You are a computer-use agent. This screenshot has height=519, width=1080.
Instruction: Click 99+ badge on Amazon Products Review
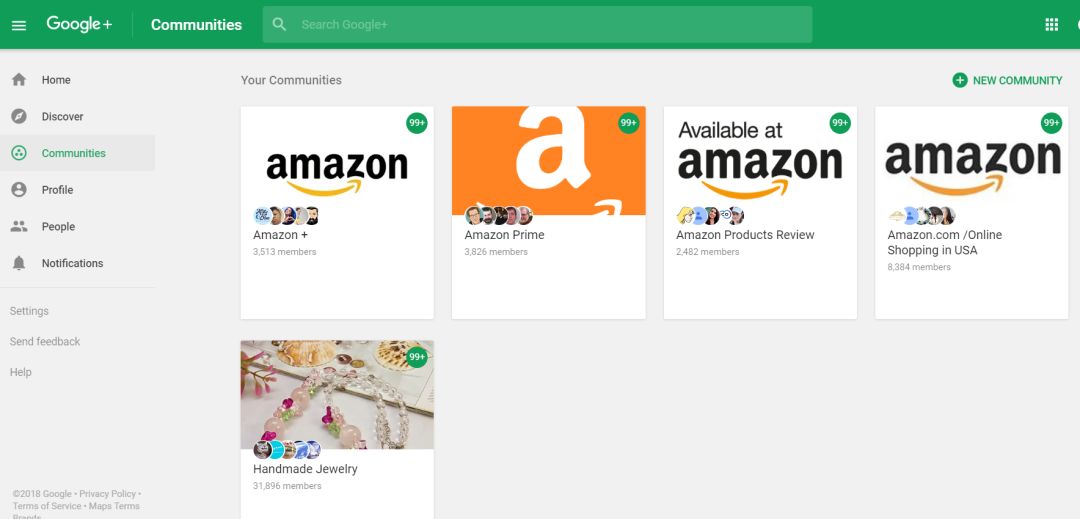tap(840, 123)
